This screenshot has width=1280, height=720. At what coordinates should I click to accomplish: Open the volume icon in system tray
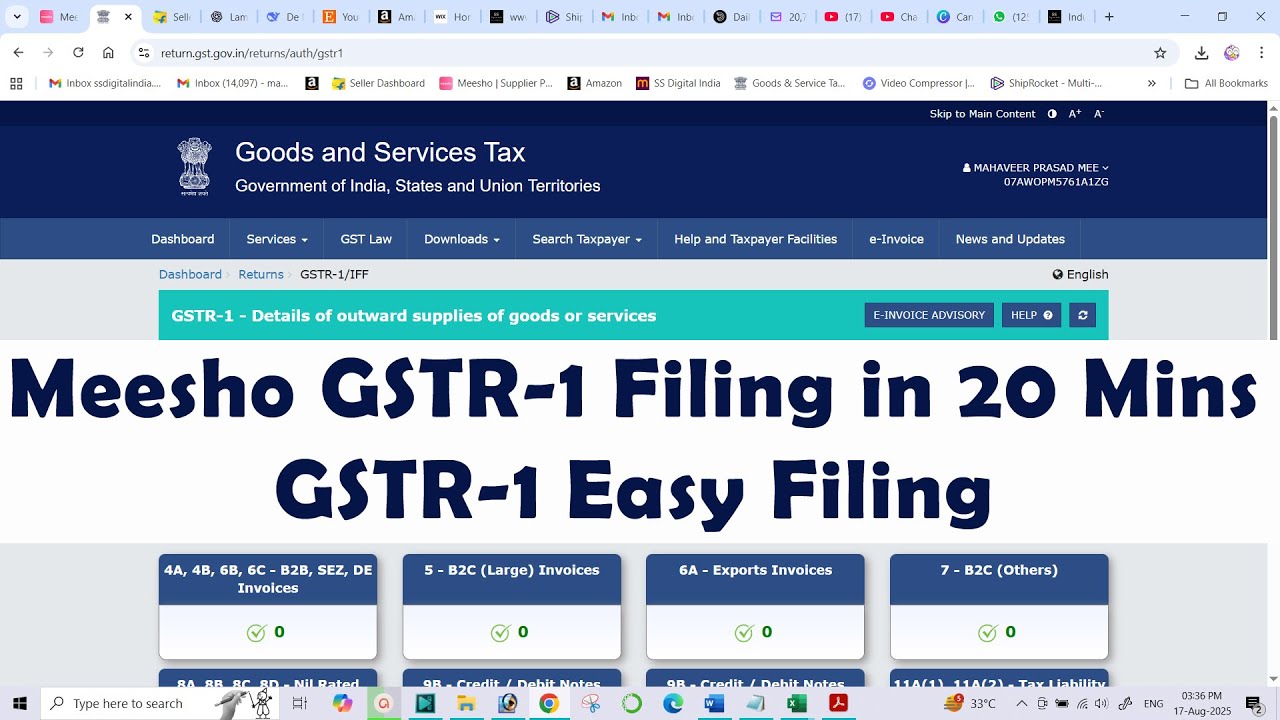click(1101, 704)
